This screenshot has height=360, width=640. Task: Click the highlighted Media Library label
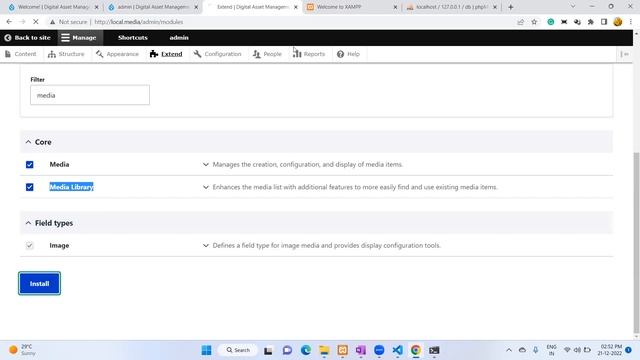coord(71,187)
